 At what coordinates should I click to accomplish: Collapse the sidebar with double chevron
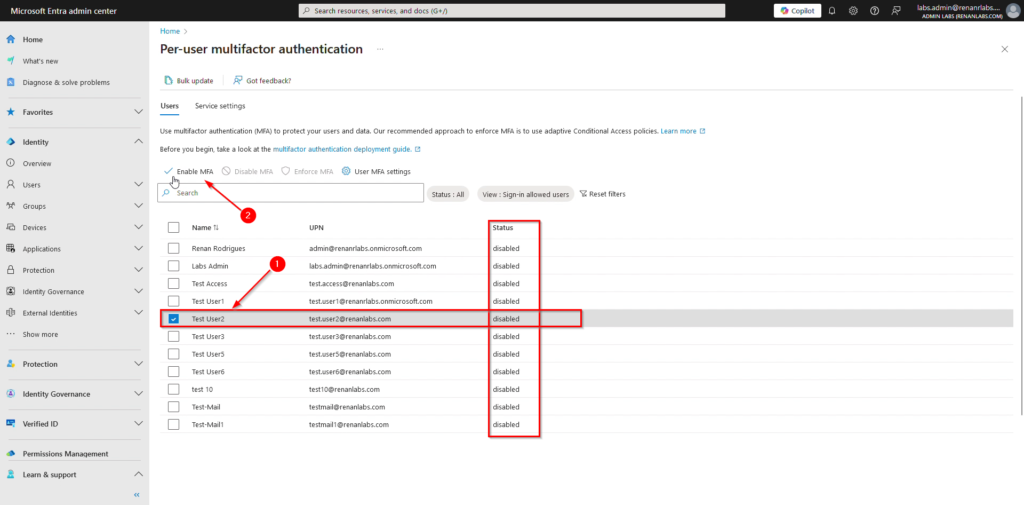[137, 495]
